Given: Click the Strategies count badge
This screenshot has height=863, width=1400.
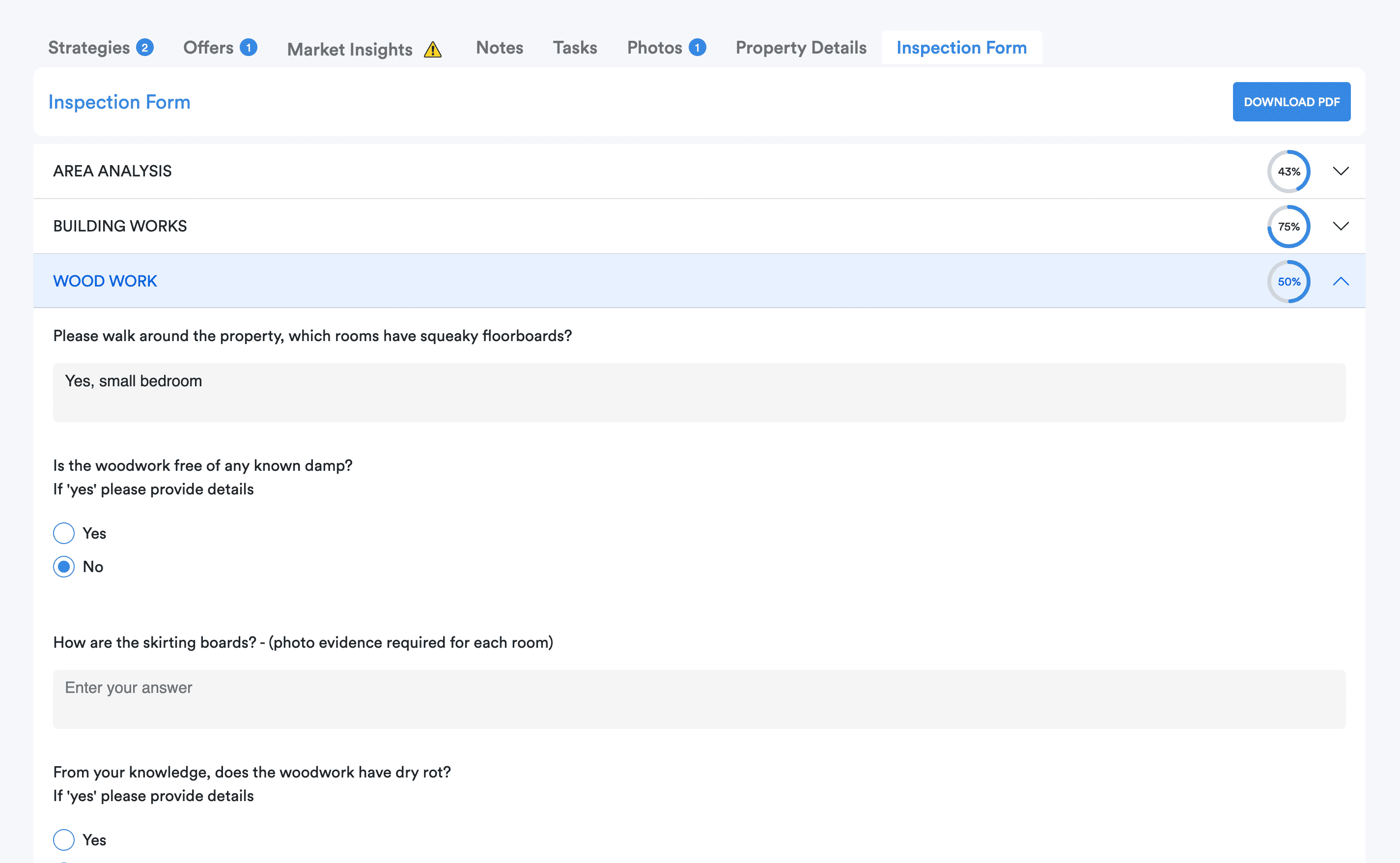Looking at the screenshot, I should coord(145,47).
